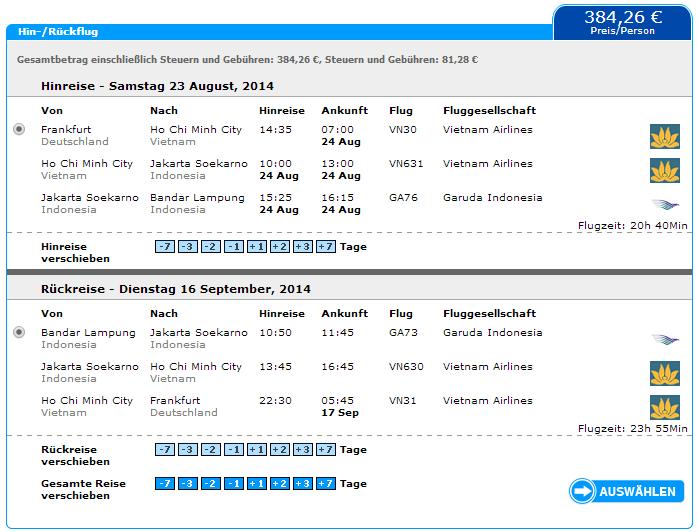Viewport: 698px width, 532px height.
Task: Shift Hinreise by +3 days
Action: 303,247
